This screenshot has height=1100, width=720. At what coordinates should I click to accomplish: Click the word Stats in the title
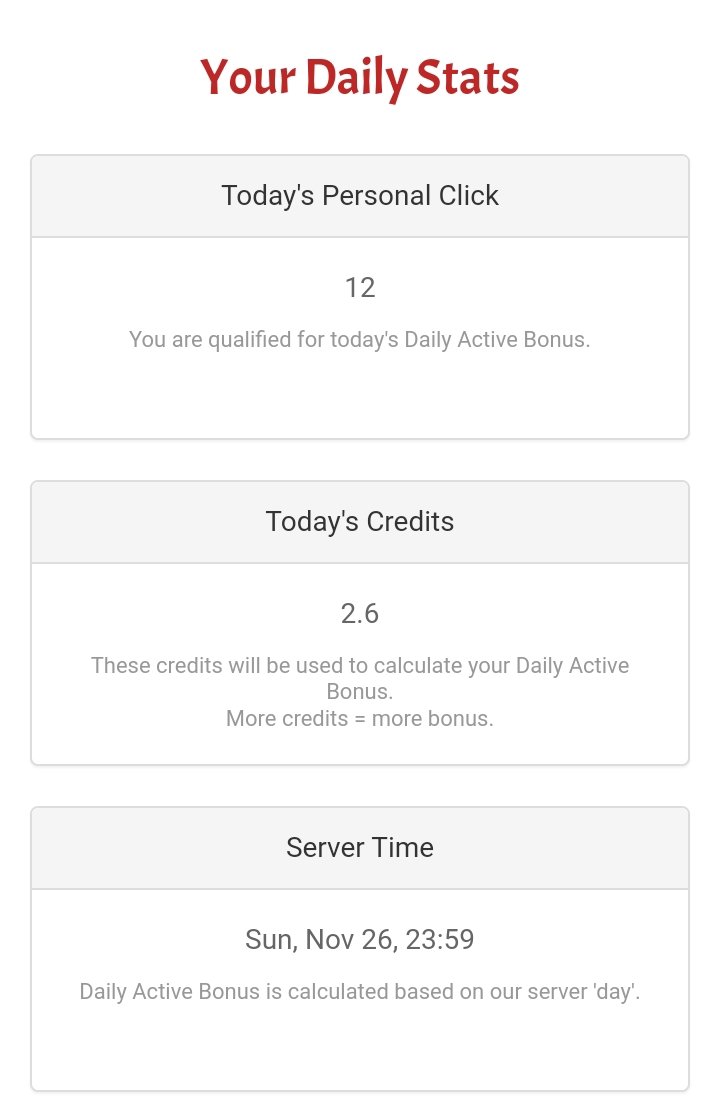[x=468, y=77]
